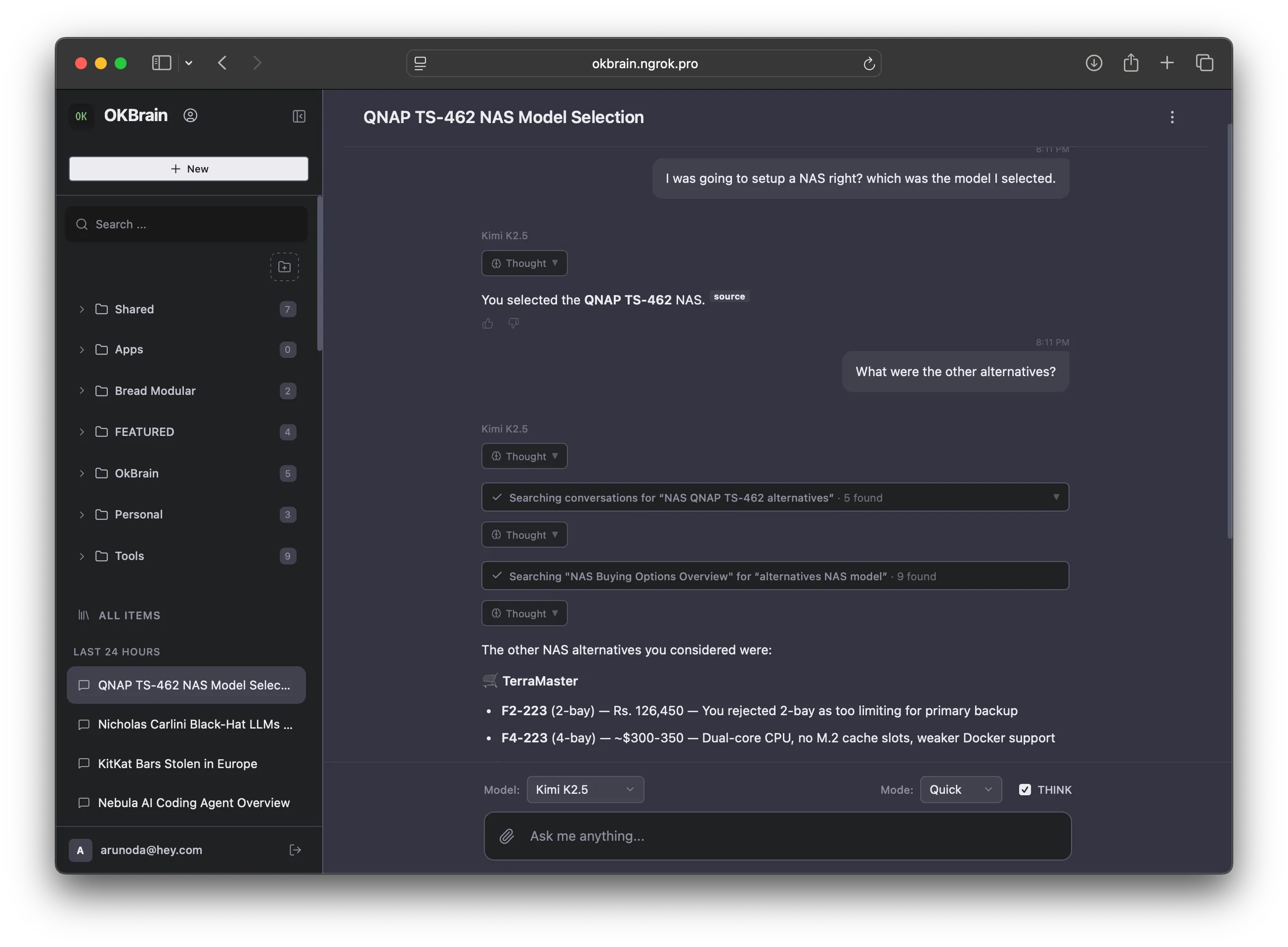Sign out using the logout icon
The image size is (1288, 947).
pos(295,850)
